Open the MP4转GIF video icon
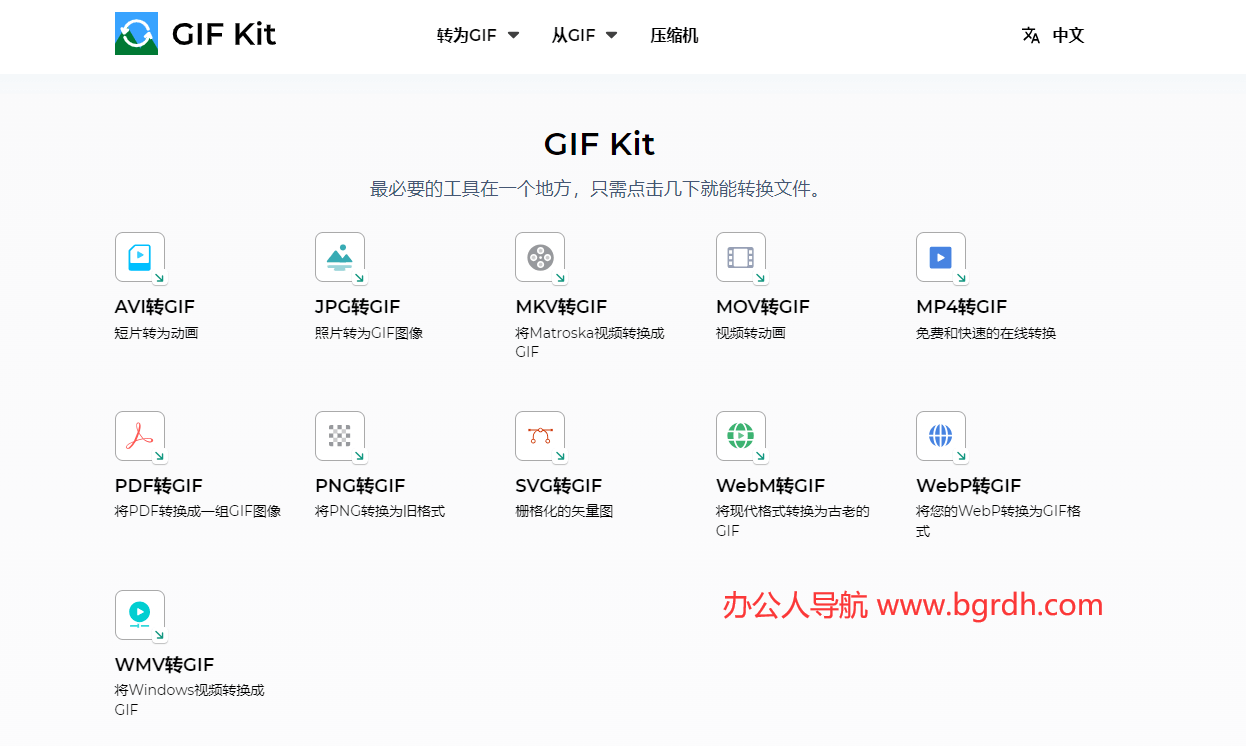 [x=941, y=257]
